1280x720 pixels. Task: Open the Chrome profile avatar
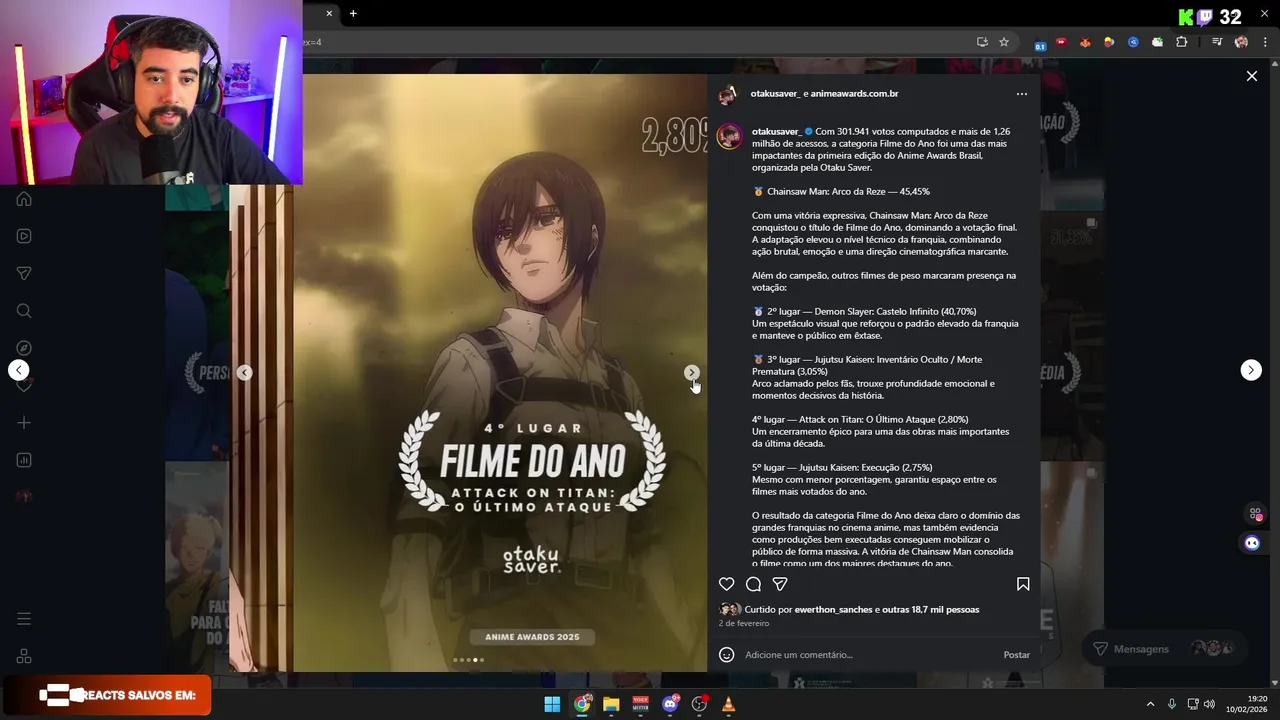1241,42
